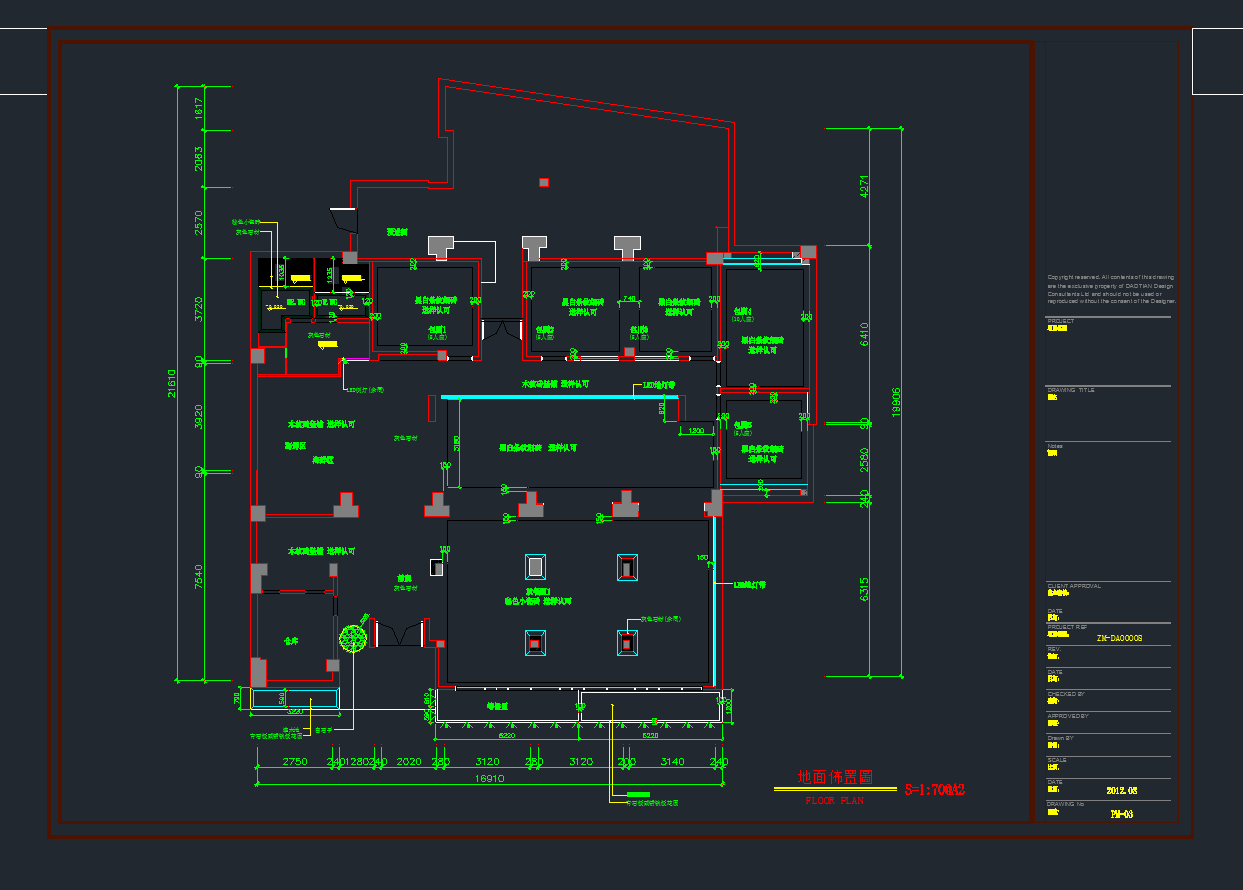Click the DRAWING TITLE field label
Image resolution: width=1243 pixels, height=890 pixels.
point(1070,390)
